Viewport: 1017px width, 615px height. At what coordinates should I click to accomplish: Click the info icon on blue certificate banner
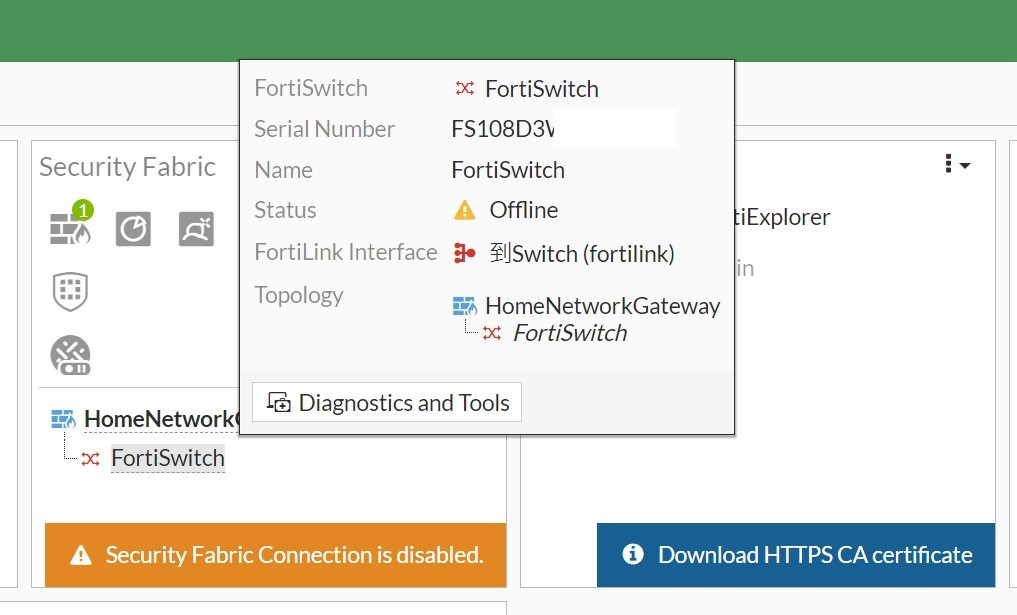[x=632, y=554]
